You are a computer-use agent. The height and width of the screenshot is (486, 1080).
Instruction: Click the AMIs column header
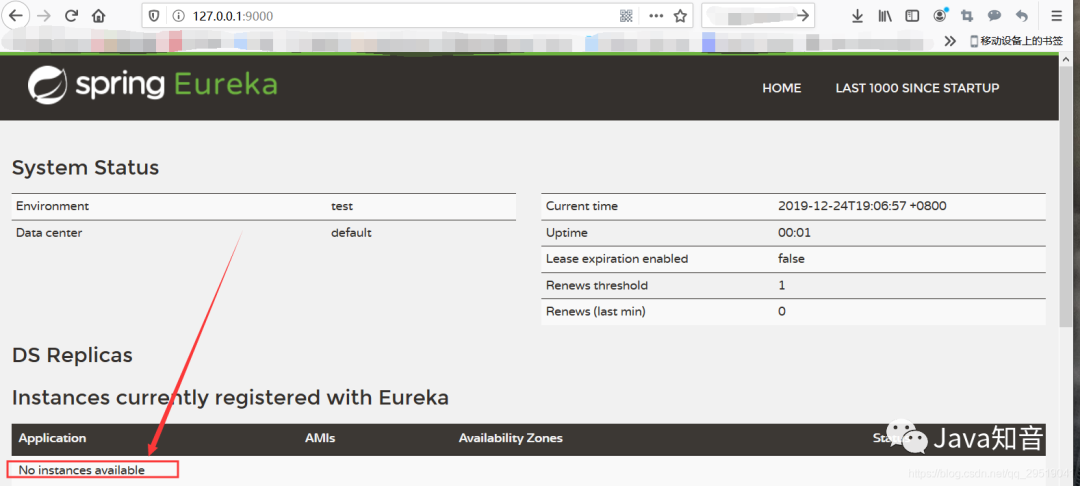coord(320,438)
